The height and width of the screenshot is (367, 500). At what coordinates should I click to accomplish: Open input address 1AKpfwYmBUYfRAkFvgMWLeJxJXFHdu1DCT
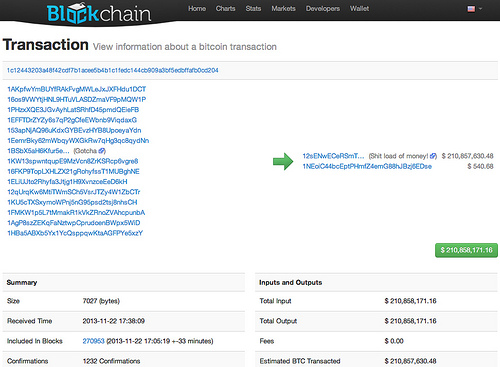pyautogui.click(x=77, y=89)
